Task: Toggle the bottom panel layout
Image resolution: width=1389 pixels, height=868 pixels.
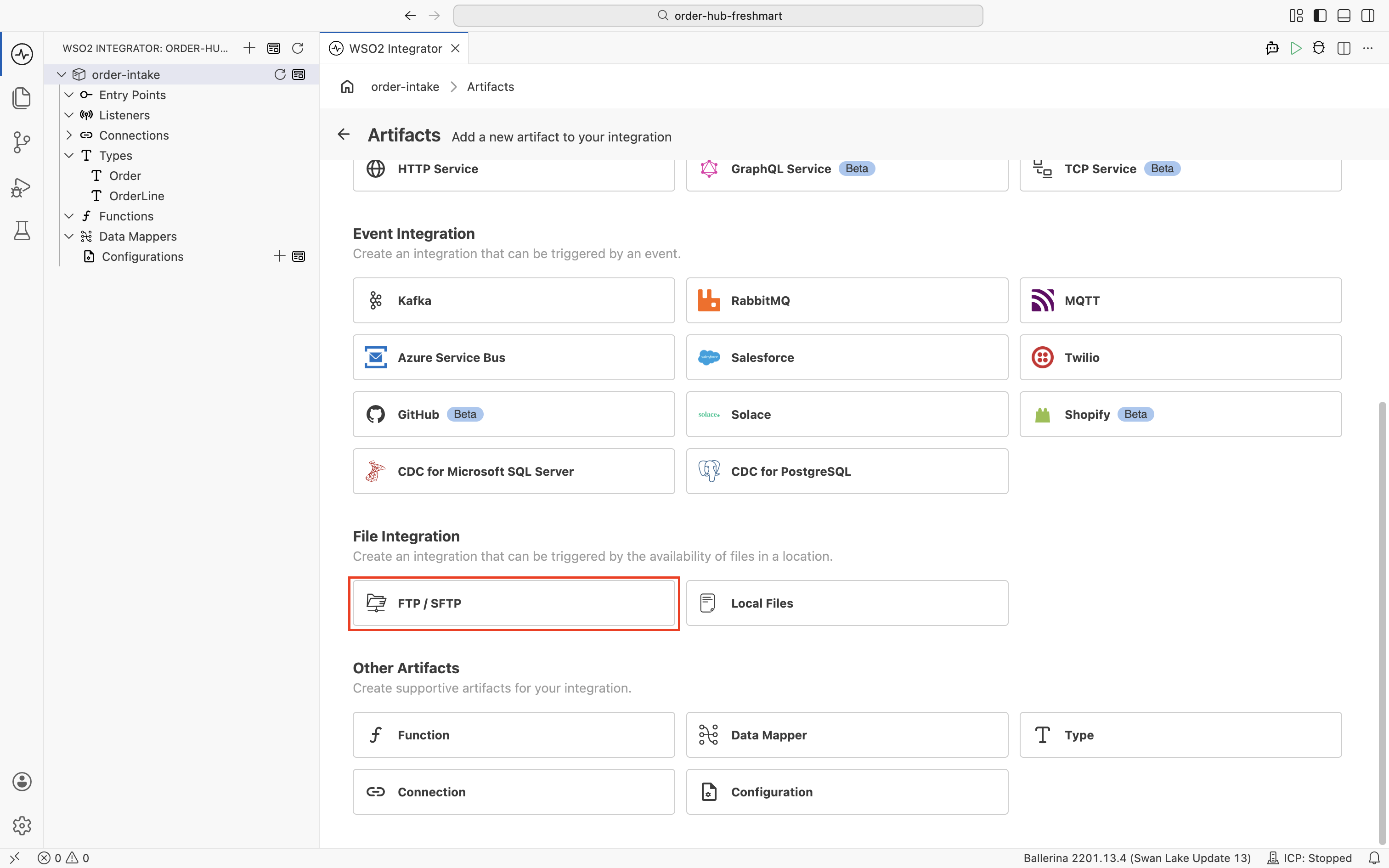Action: 1344,16
